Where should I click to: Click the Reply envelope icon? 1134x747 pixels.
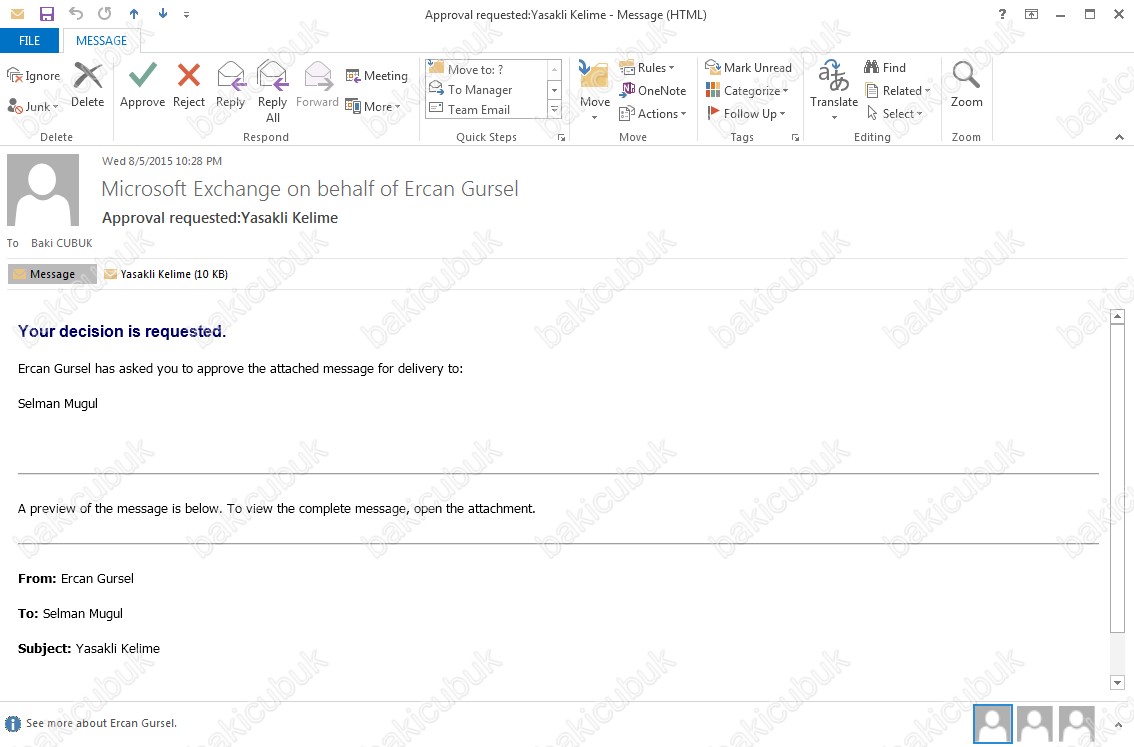pos(230,76)
